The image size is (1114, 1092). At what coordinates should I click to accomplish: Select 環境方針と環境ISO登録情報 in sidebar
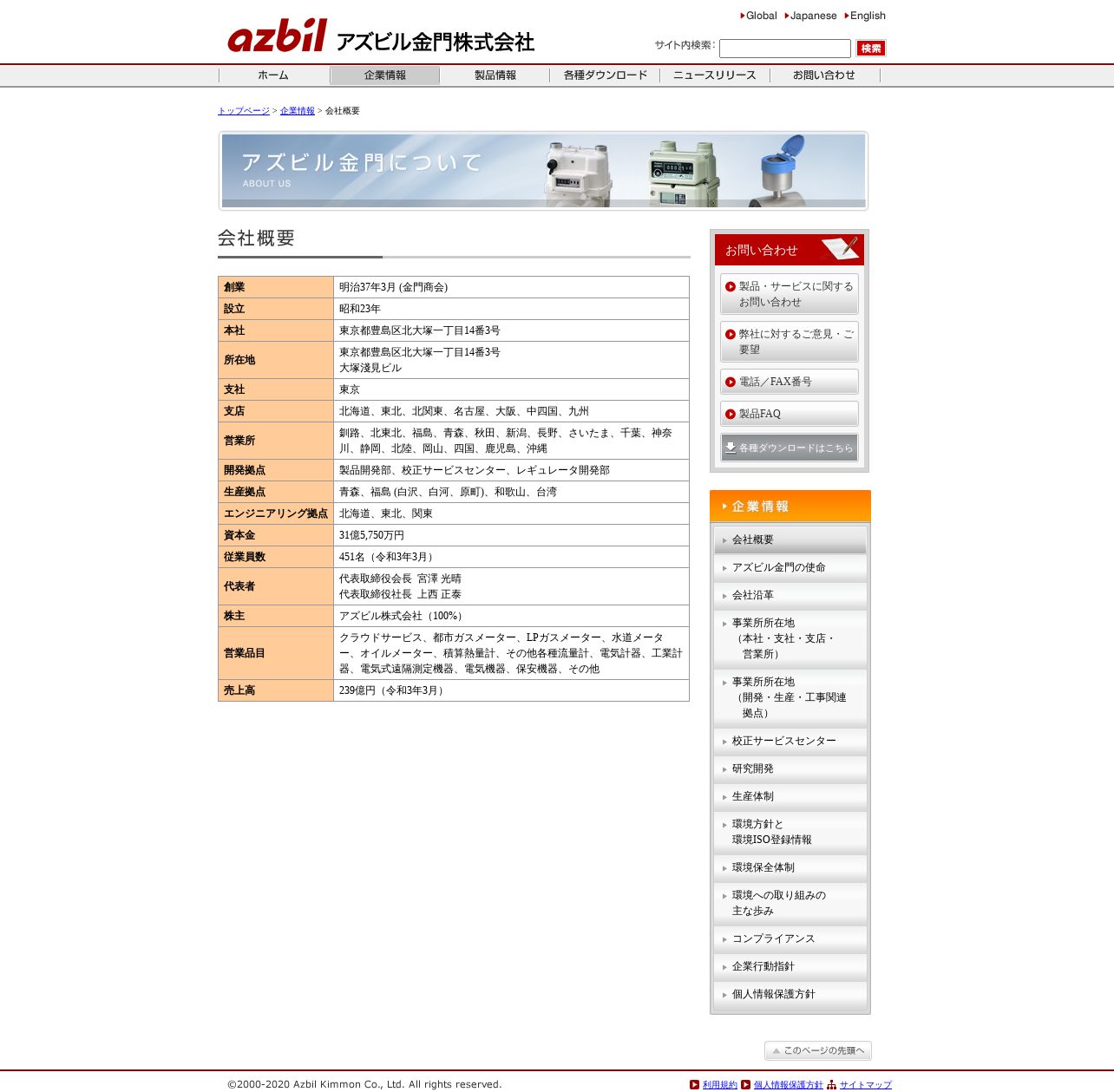pos(790,832)
